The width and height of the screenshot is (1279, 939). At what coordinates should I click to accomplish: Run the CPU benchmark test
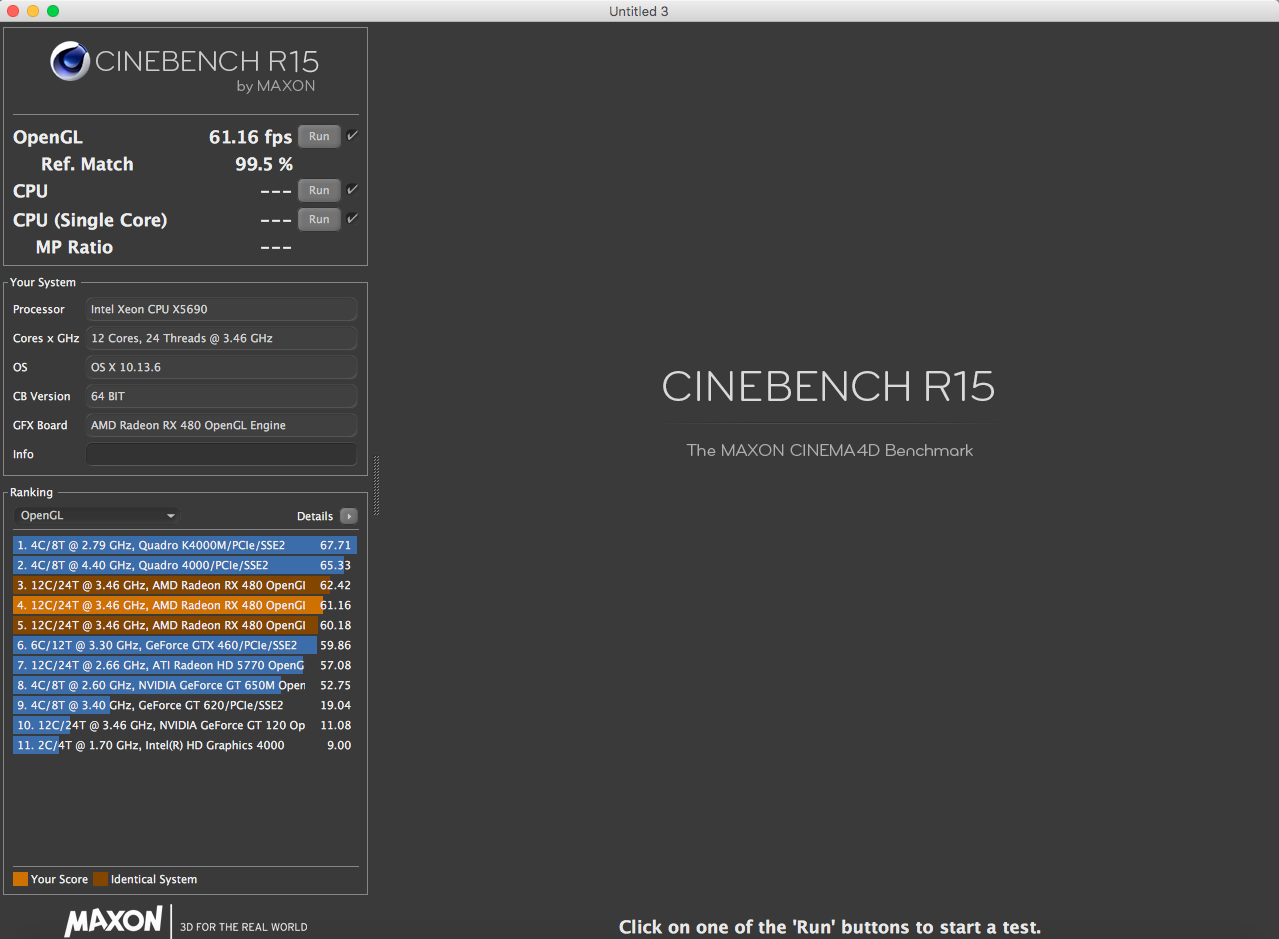pos(319,190)
